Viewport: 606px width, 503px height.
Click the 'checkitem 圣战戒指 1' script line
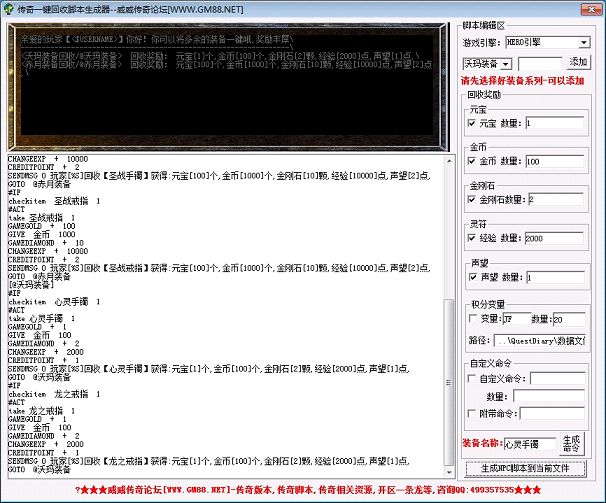click(x=54, y=201)
